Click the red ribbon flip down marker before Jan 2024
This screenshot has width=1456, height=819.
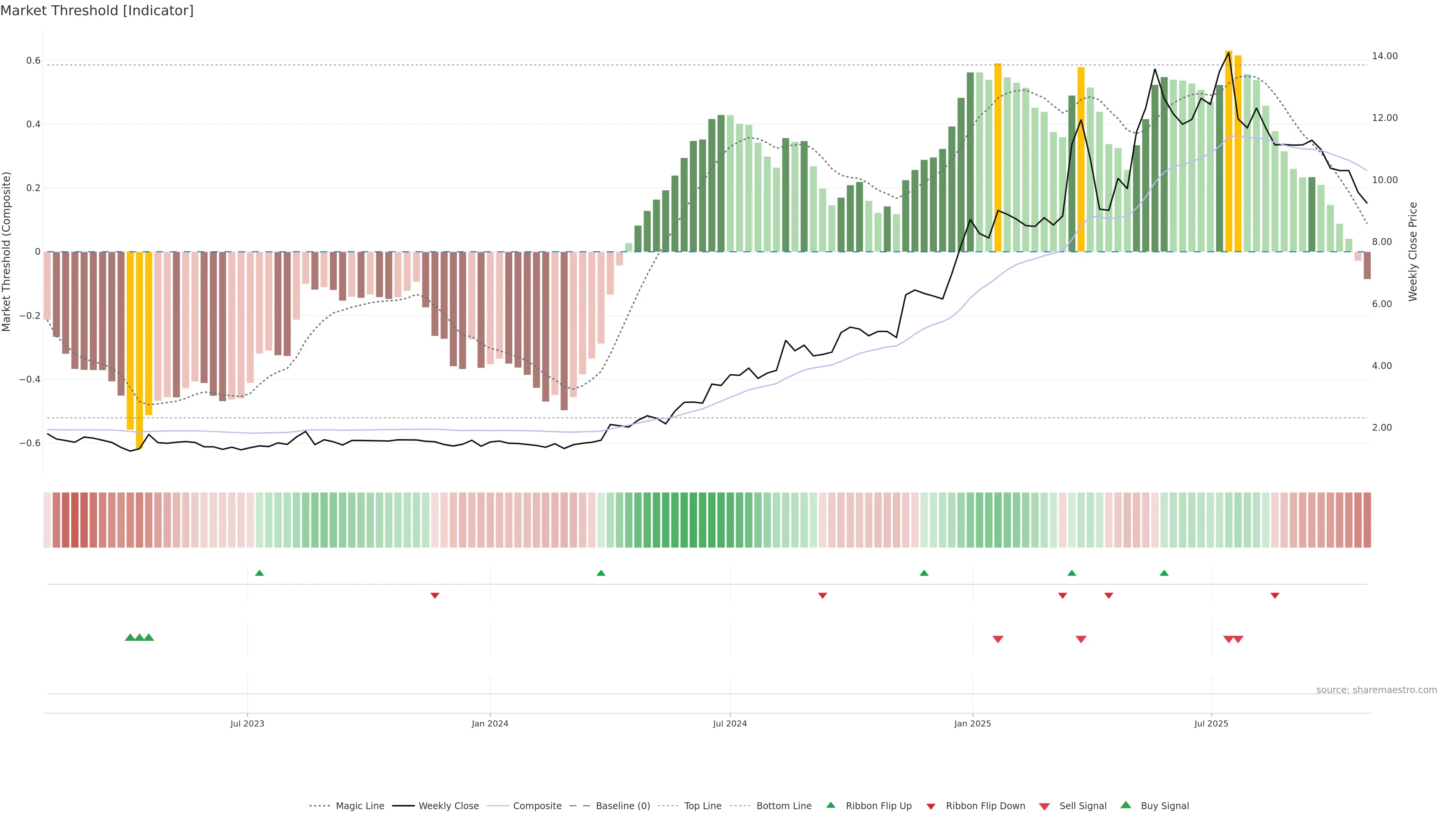[435, 595]
